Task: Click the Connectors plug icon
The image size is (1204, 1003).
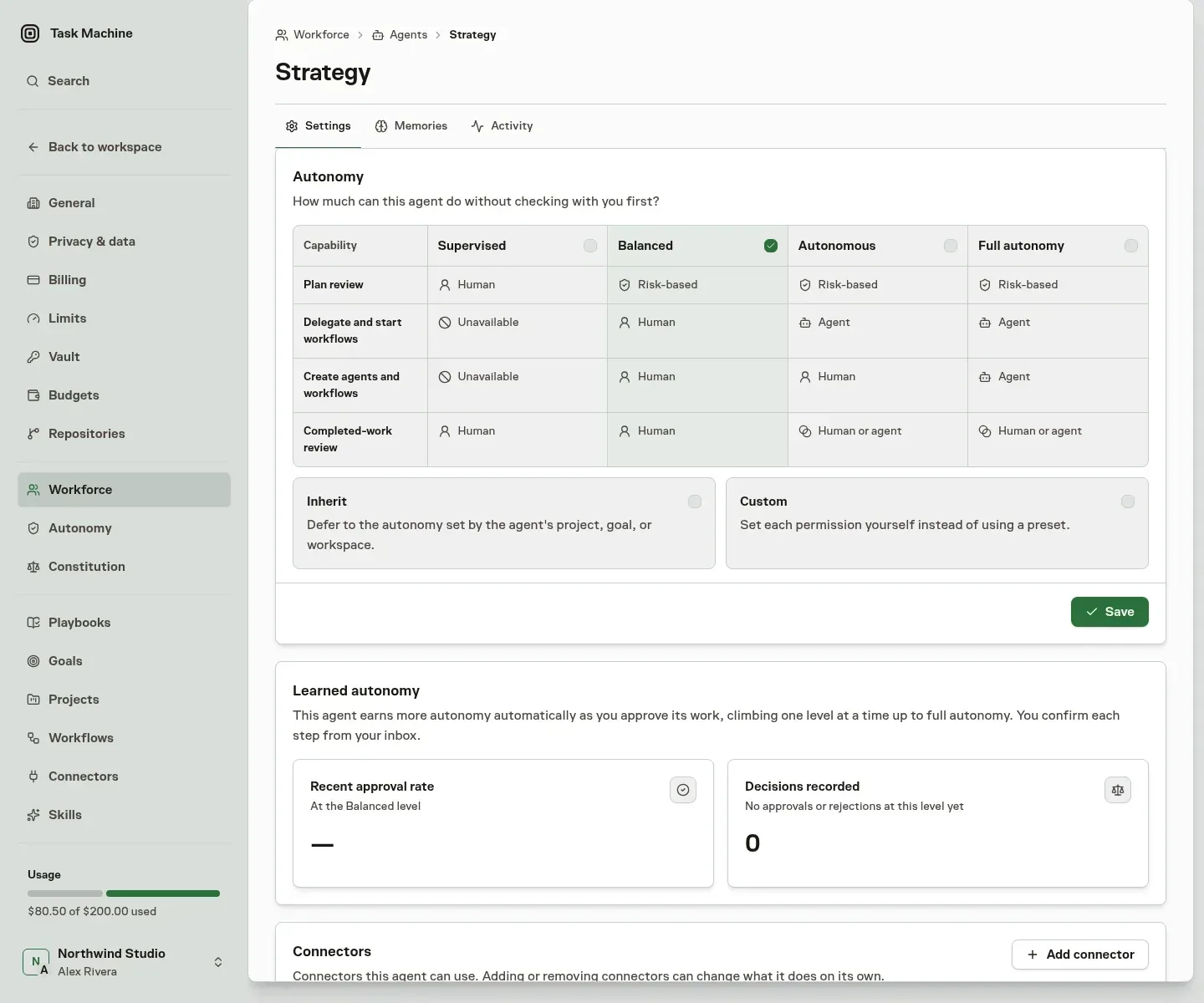Action: (33, 776)
